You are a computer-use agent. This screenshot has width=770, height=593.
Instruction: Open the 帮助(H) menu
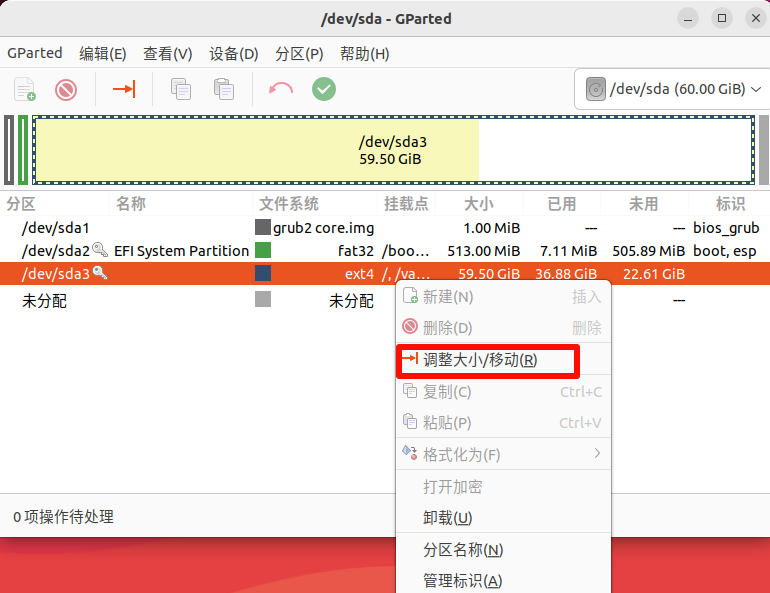pyautogui.click(x=365, y=53)
